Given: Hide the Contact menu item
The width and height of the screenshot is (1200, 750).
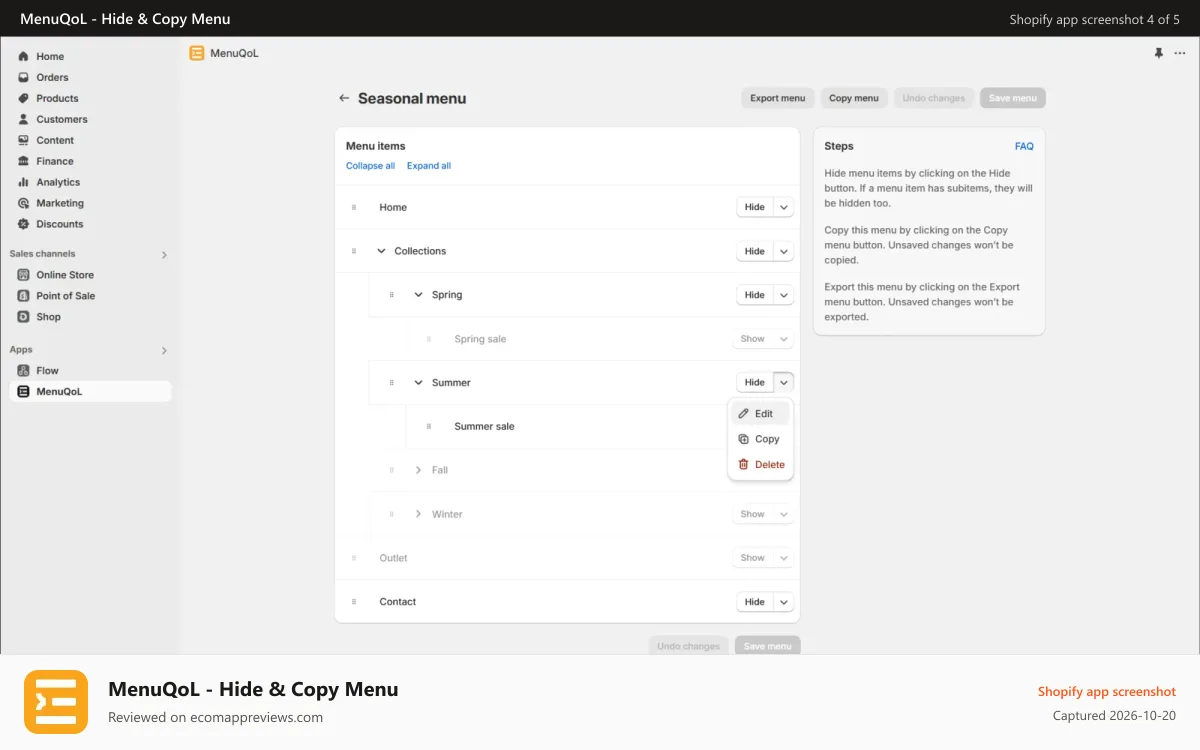Looking at the screenshot, I should point(755,602).
